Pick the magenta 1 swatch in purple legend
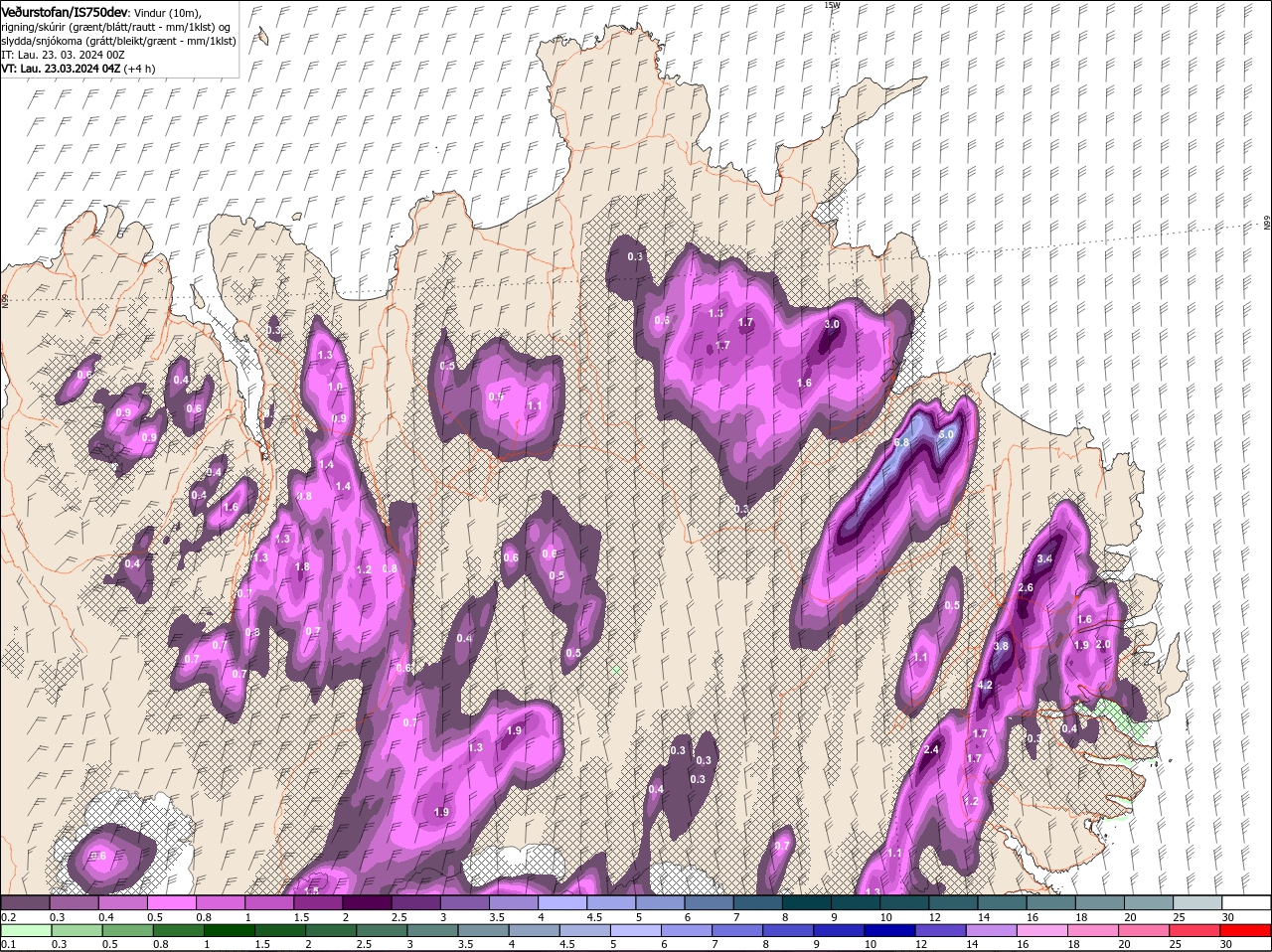Image resolution: width=1272 pixels, height=952 pixels. 269,902
